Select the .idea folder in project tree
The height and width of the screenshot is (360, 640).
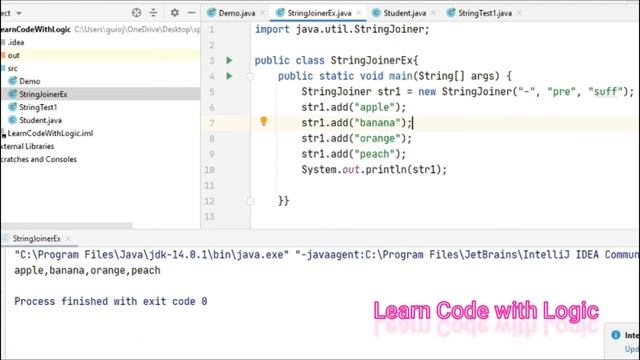16,42
